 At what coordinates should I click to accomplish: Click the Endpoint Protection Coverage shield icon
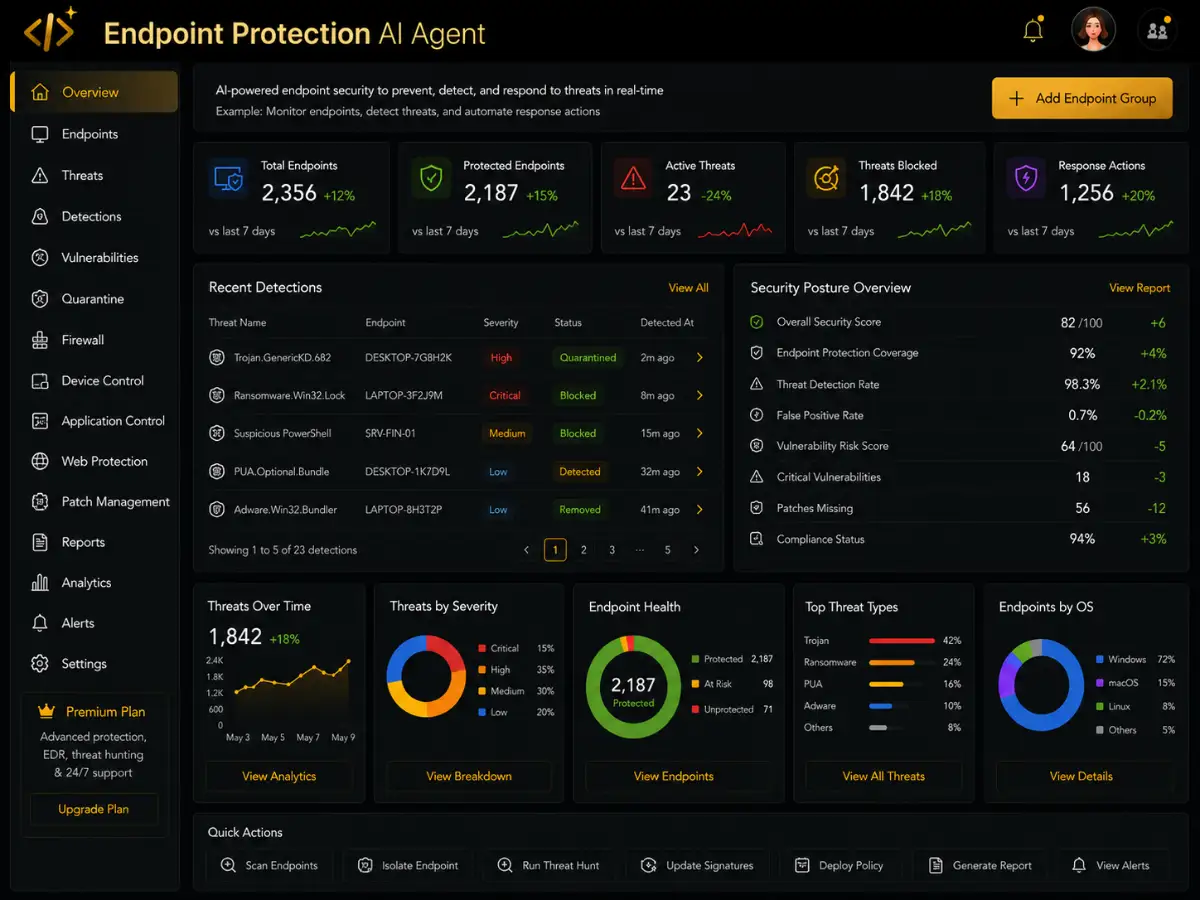(x=756, y=353)
